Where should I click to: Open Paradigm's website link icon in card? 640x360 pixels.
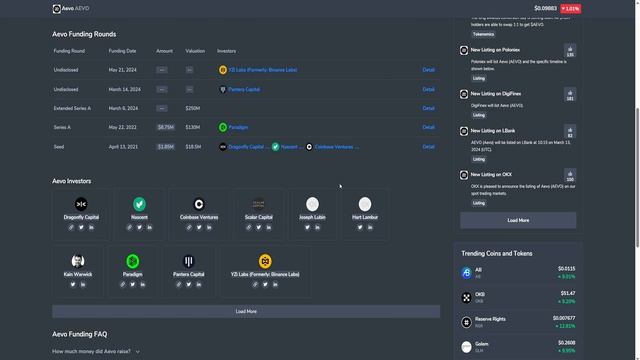coord(122,284)
